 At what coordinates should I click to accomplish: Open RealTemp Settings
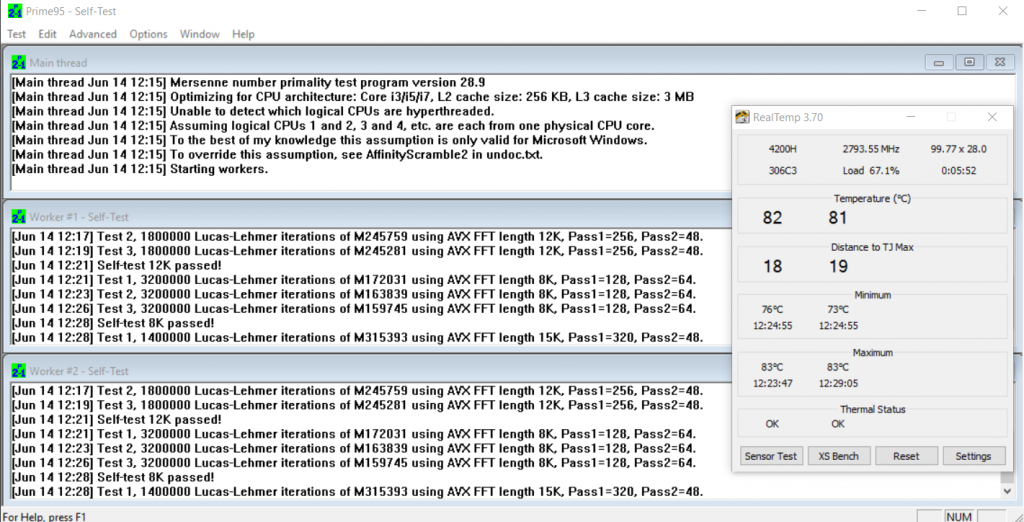tap(973, 456)
